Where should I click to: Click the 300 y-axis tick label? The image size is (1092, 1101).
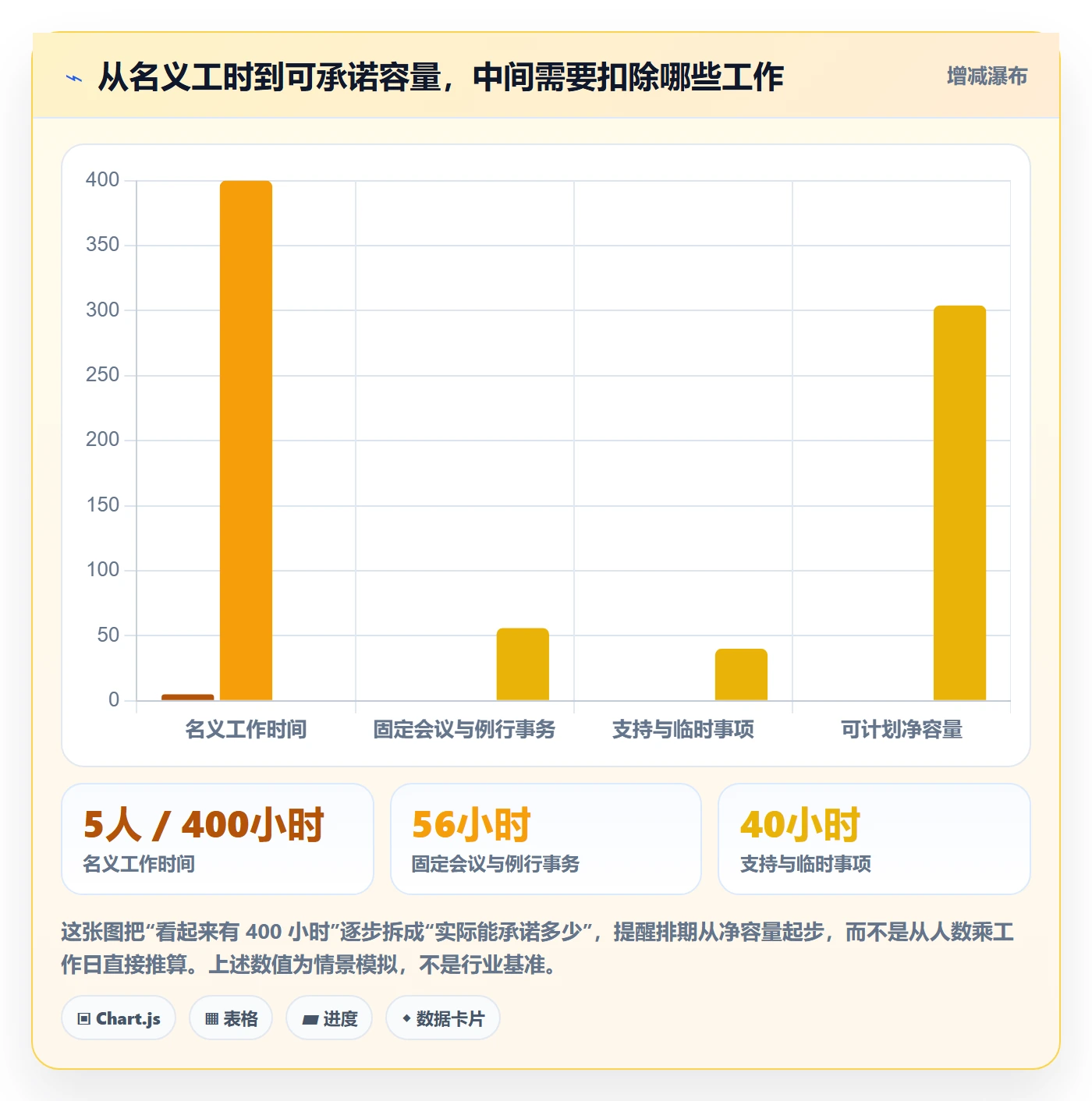(103, 310)
